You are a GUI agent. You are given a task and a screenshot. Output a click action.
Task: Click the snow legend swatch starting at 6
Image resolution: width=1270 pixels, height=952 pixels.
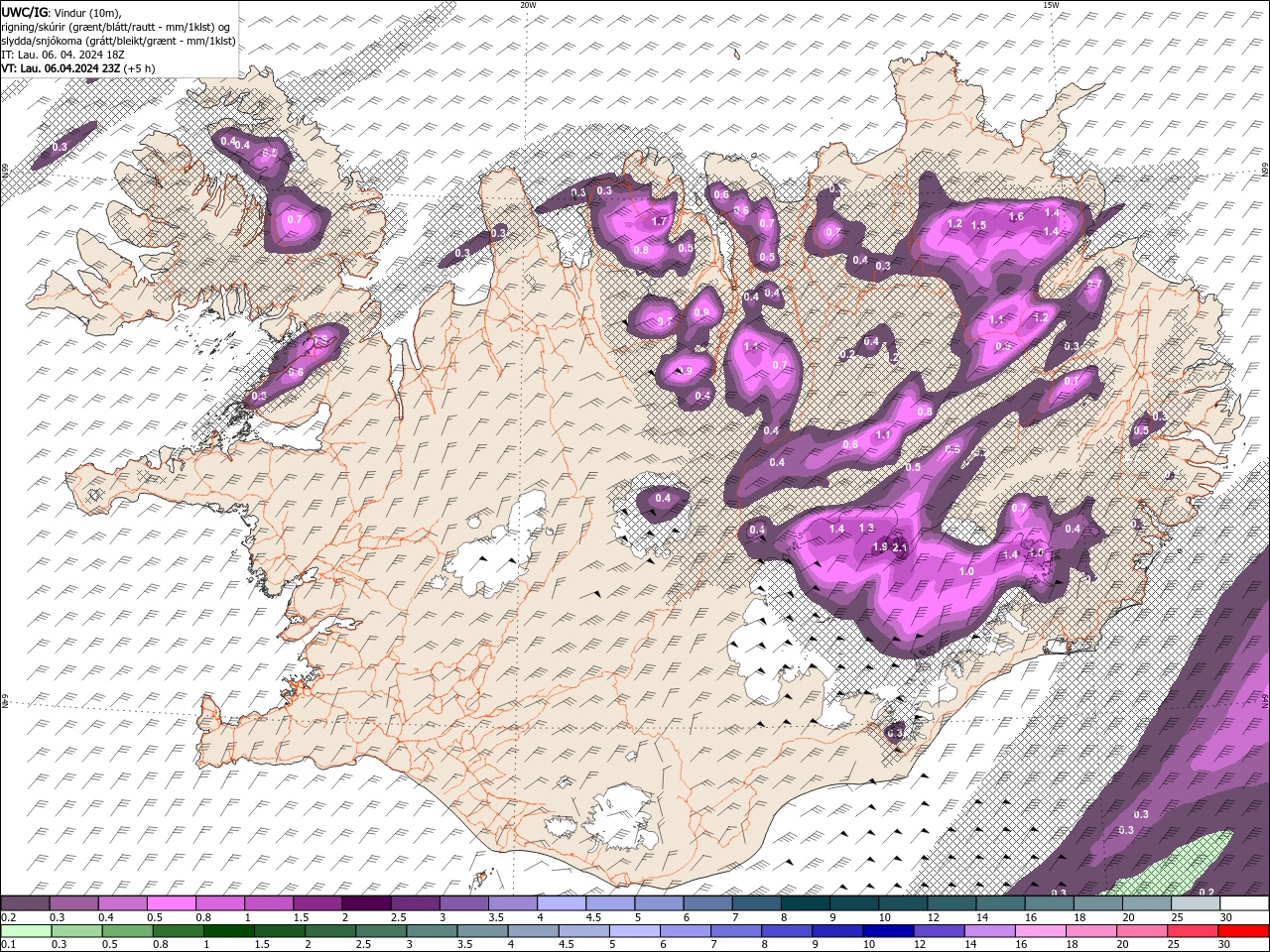[707, 903]
